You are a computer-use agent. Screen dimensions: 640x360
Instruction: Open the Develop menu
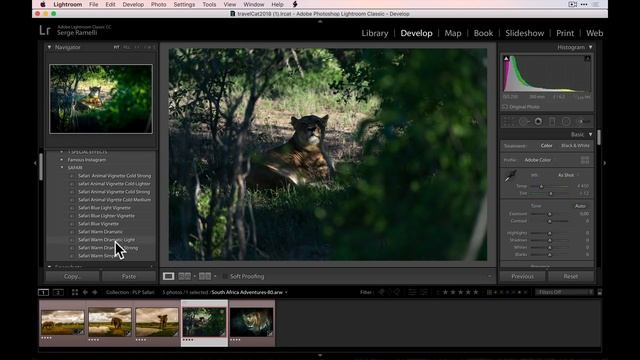133,4
